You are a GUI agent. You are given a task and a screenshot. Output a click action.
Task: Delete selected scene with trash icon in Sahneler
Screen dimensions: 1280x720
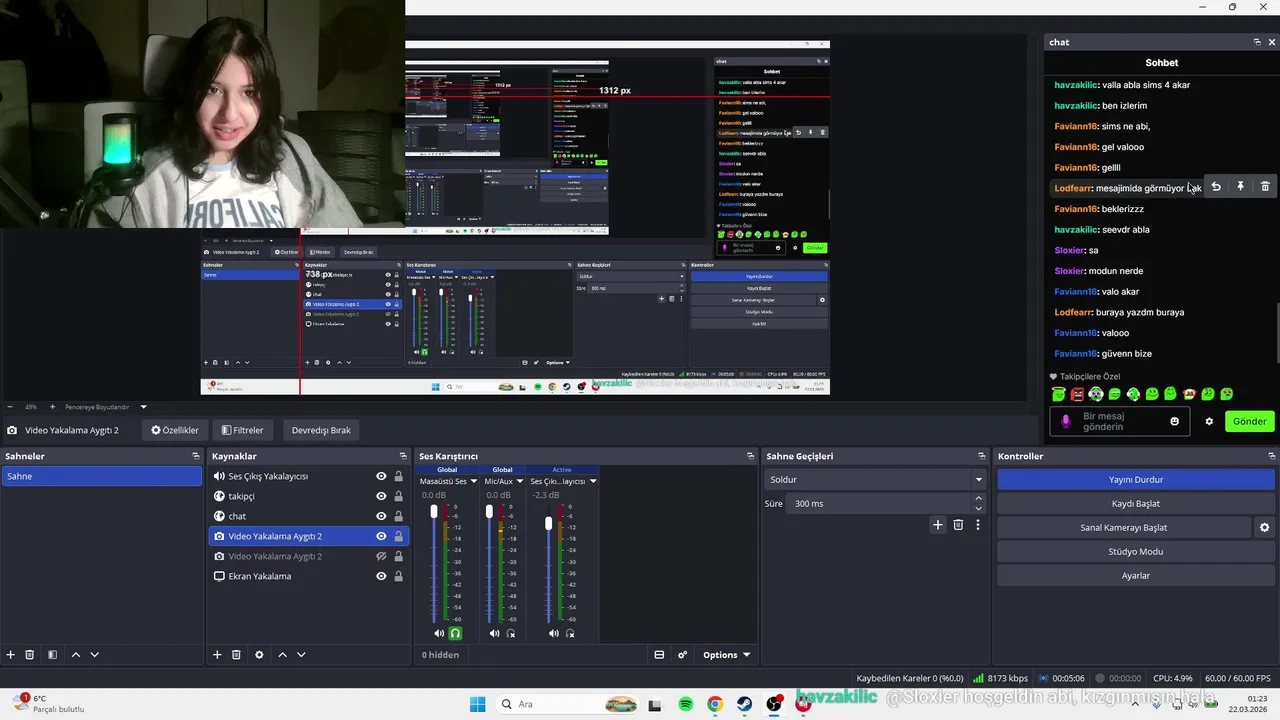pyautogui.click(x=30, y=655)
